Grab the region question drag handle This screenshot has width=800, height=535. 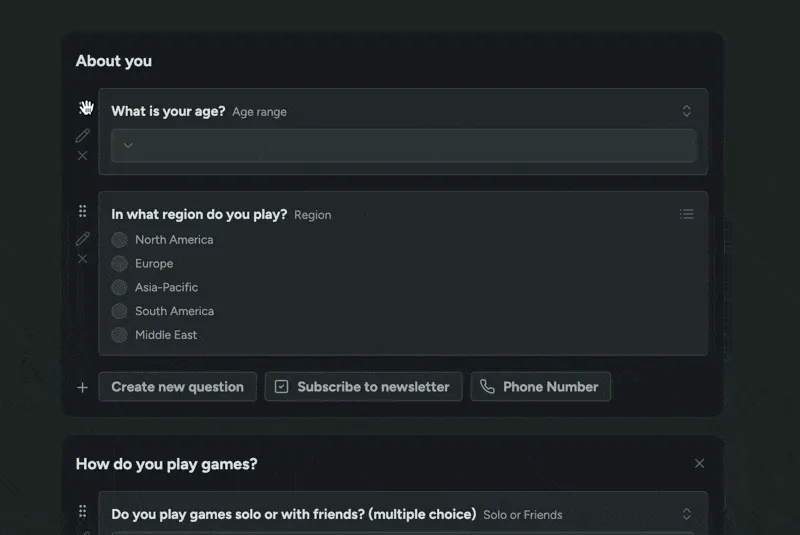pos(83,212)
